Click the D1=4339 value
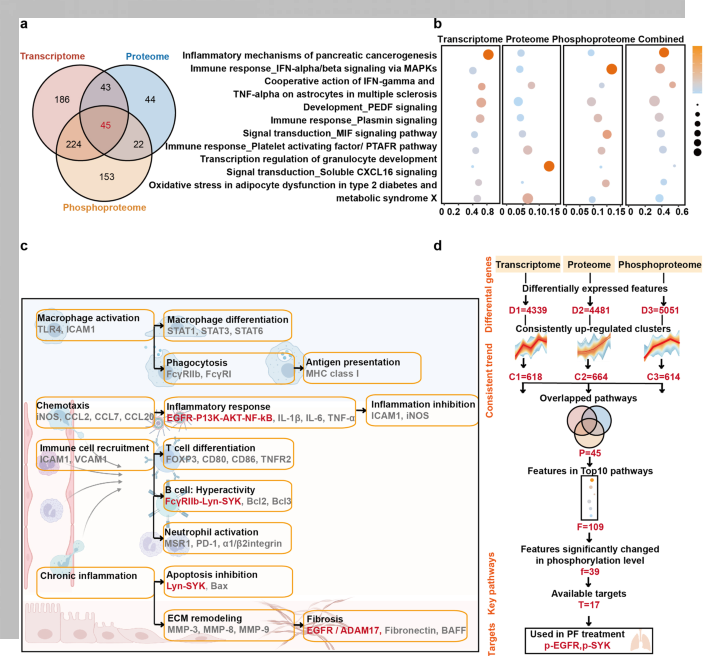Image resolution: width=705 pixels, height=656 pixels. pyautogui.click(x=528, y=310)
